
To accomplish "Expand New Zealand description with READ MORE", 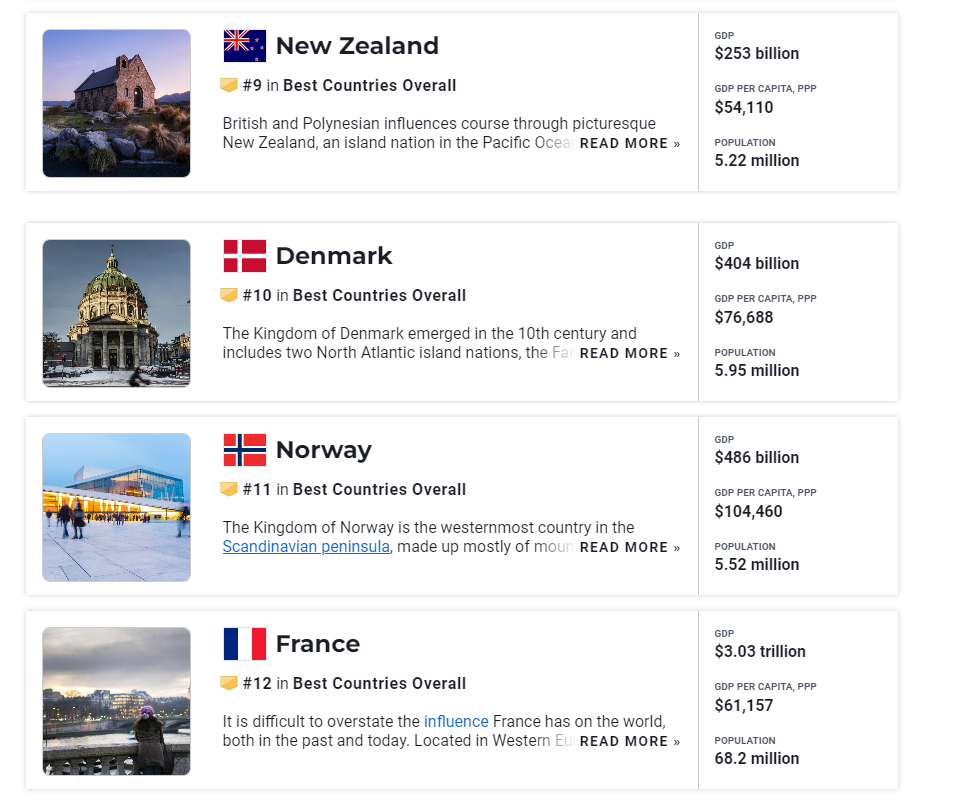I will pyautogui.click(x=630, y=143).
